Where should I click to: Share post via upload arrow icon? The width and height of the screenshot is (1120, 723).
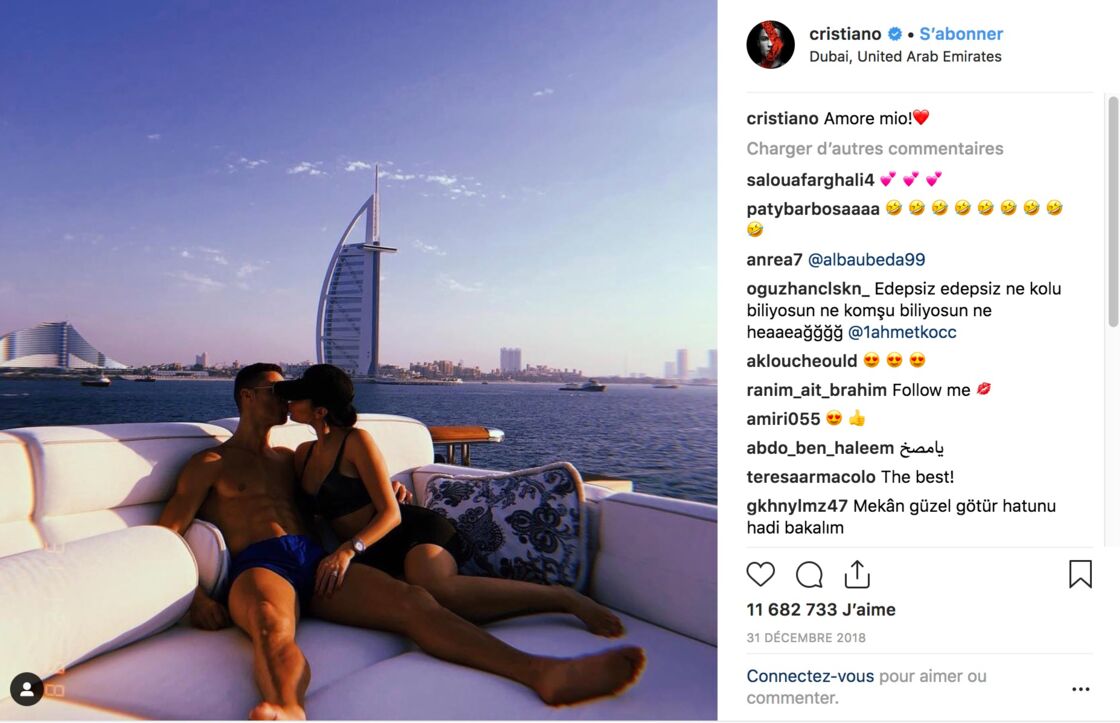pos(857,574)
